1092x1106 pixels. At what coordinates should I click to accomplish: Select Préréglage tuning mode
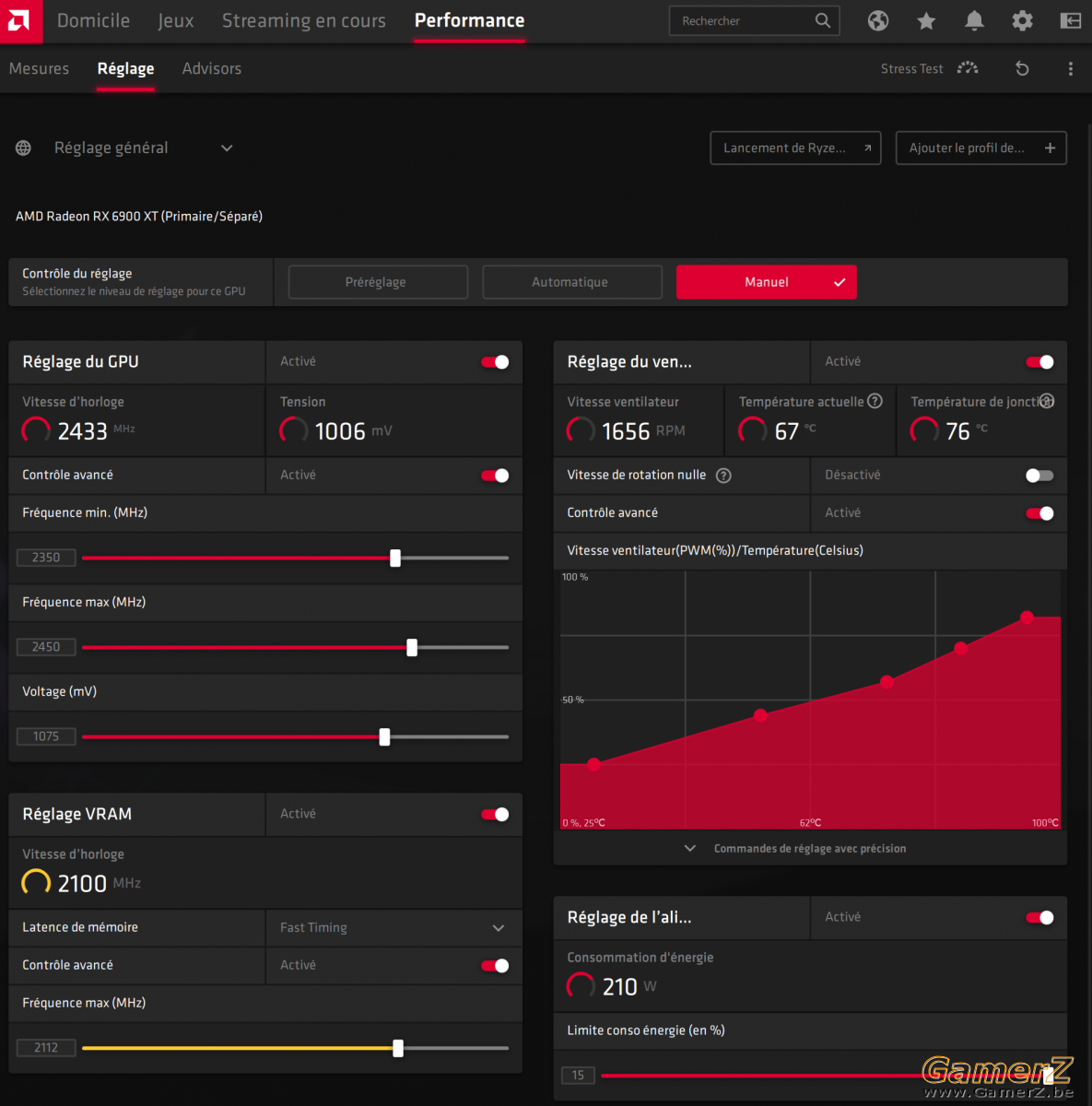(x=378, y=282)
